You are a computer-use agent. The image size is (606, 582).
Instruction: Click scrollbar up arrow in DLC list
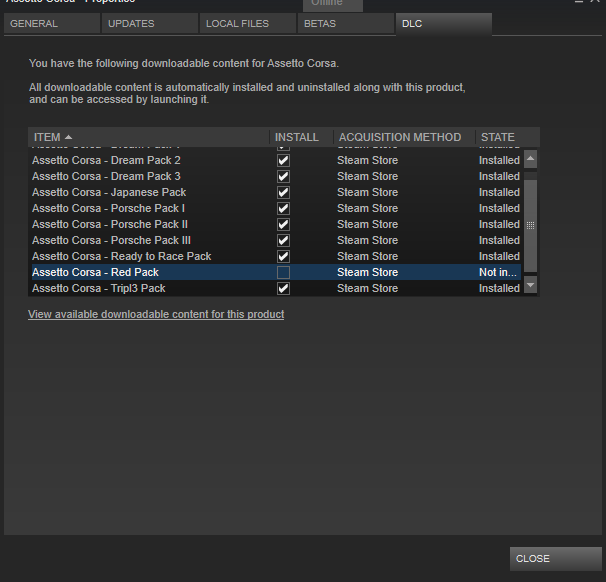pos(531,159)
